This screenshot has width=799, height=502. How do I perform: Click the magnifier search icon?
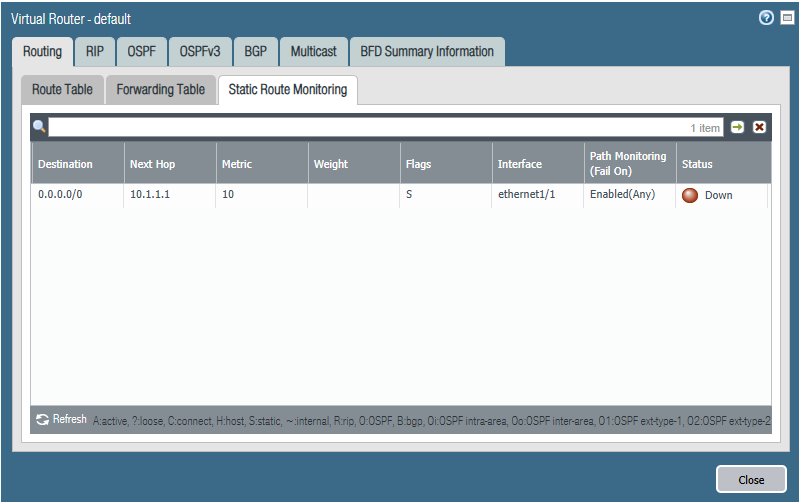pos(39,126)
